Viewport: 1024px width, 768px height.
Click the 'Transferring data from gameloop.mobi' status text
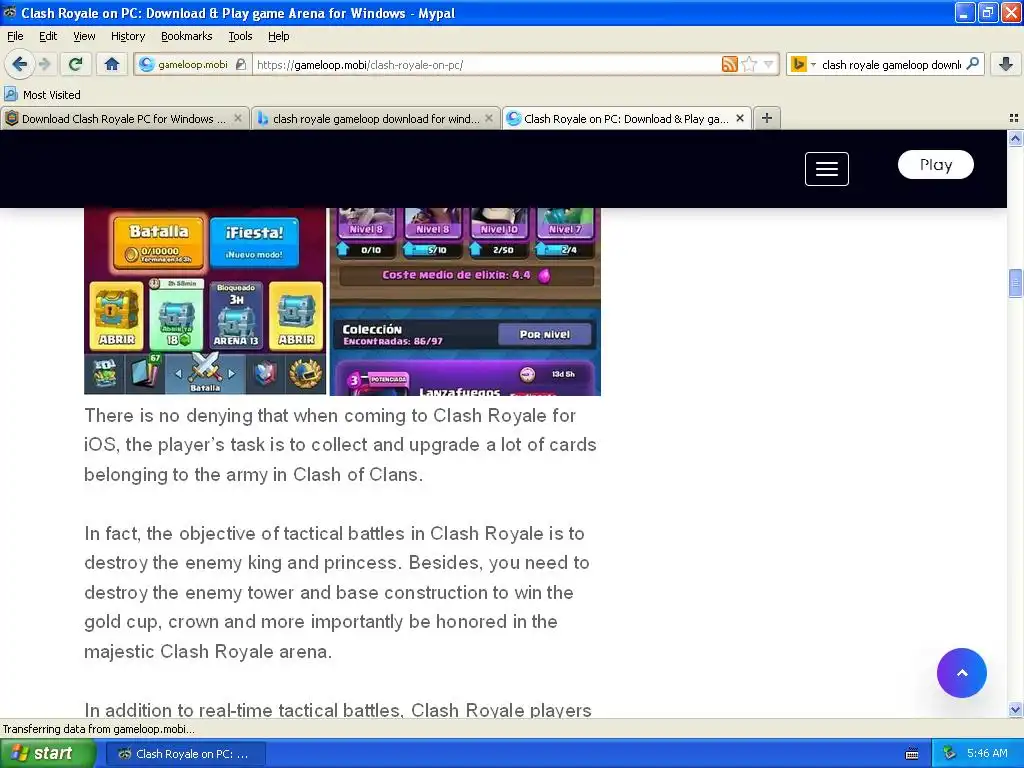click(99, 729)
